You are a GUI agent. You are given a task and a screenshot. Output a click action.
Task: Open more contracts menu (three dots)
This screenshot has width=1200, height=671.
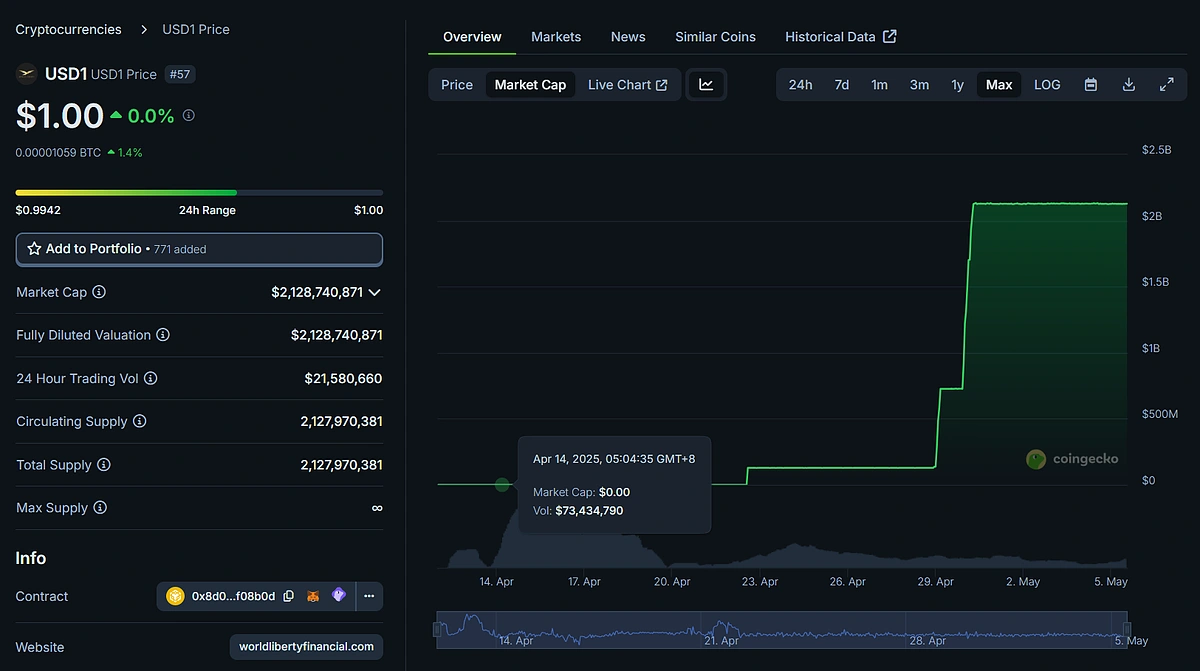369,596
